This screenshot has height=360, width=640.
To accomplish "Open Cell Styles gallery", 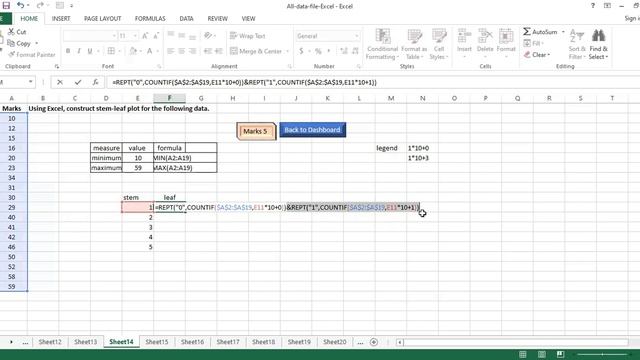I will click(x=439, y=44).
